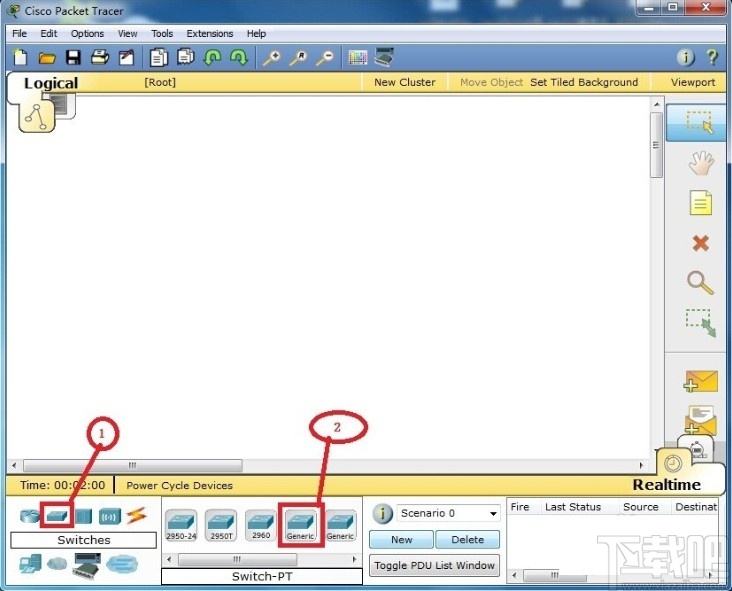The image size is (732, 591).
Task: Open the Edit menu
Action: 49,34
